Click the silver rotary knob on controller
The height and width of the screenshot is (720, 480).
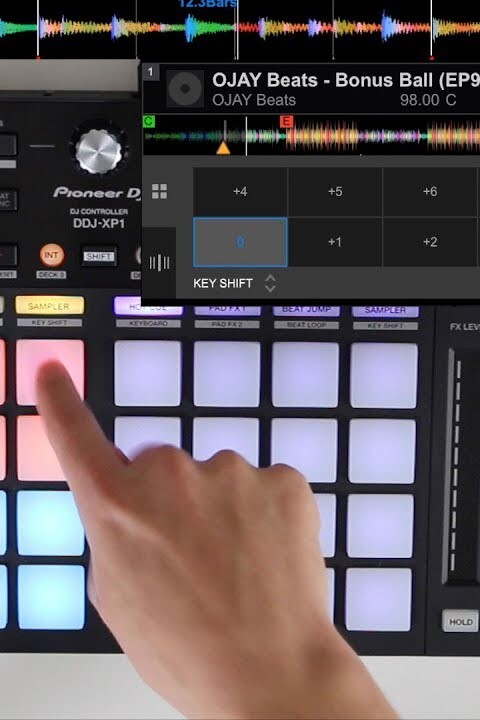(x=98, y=151)
